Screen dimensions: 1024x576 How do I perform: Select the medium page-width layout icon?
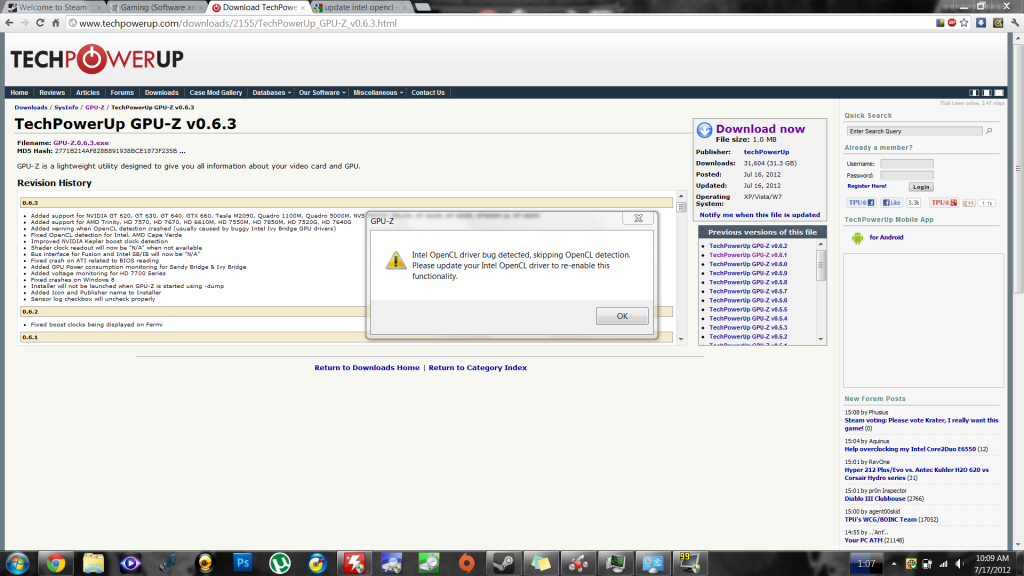(x=986, y=93)
